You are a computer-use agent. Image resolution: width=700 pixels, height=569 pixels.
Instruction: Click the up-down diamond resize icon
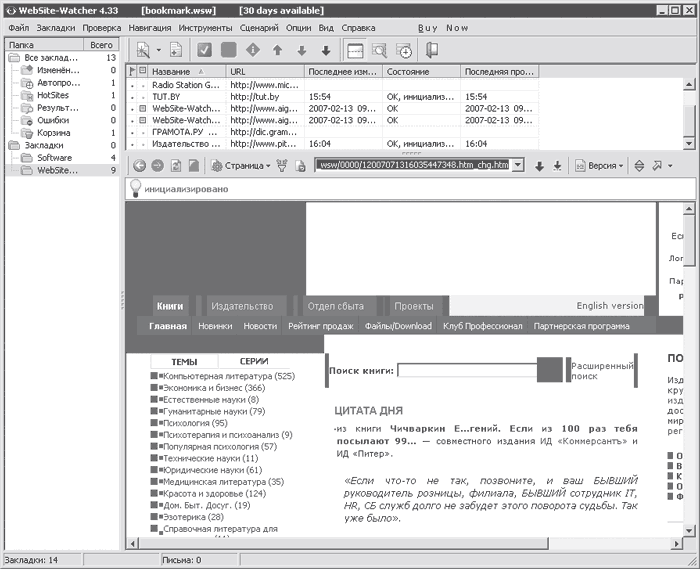pyautogui.click(x=639, y=166)
